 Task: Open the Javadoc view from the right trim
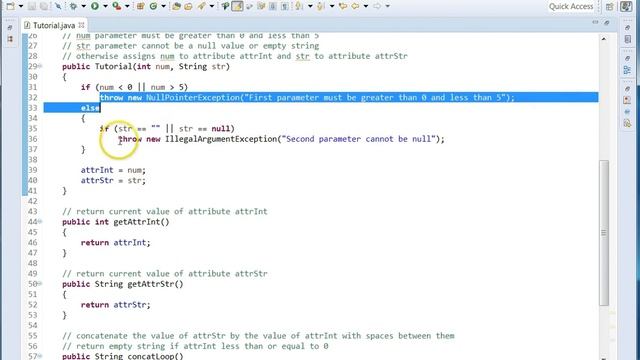(627, 111)
